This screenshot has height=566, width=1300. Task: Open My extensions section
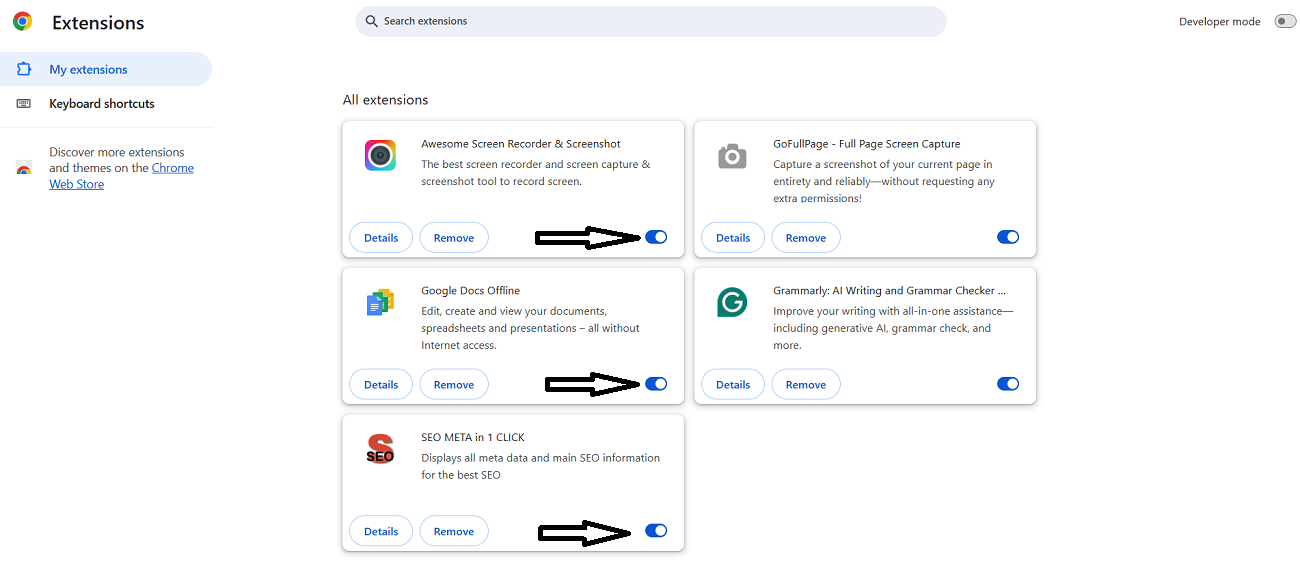(106, 69)
